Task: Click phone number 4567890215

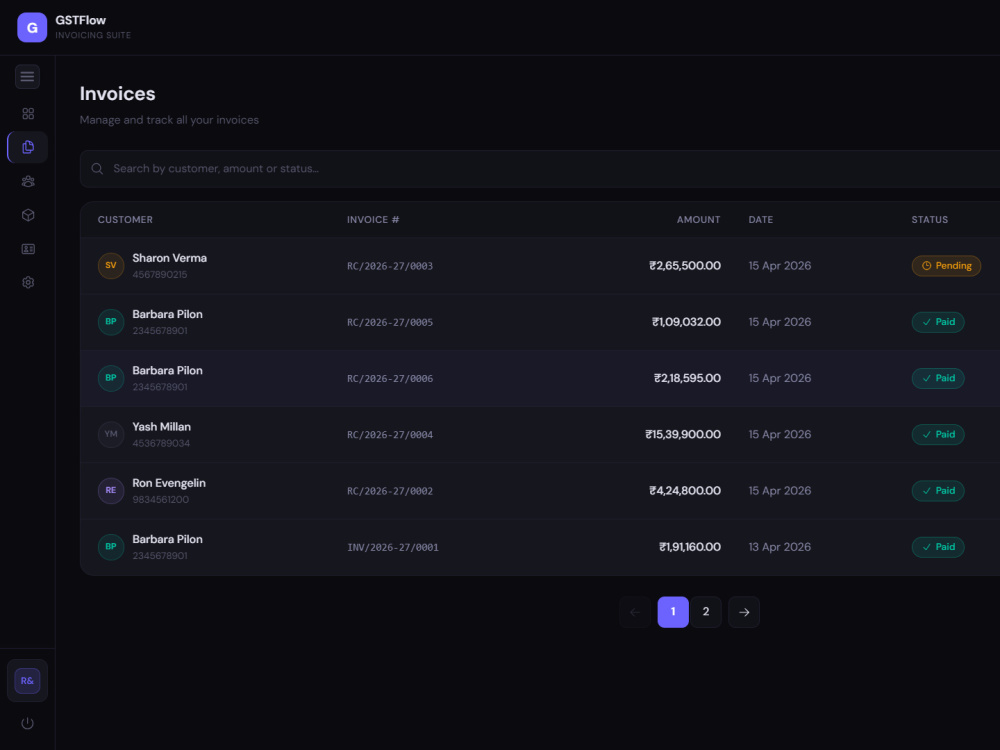Action: coord(160,275)
